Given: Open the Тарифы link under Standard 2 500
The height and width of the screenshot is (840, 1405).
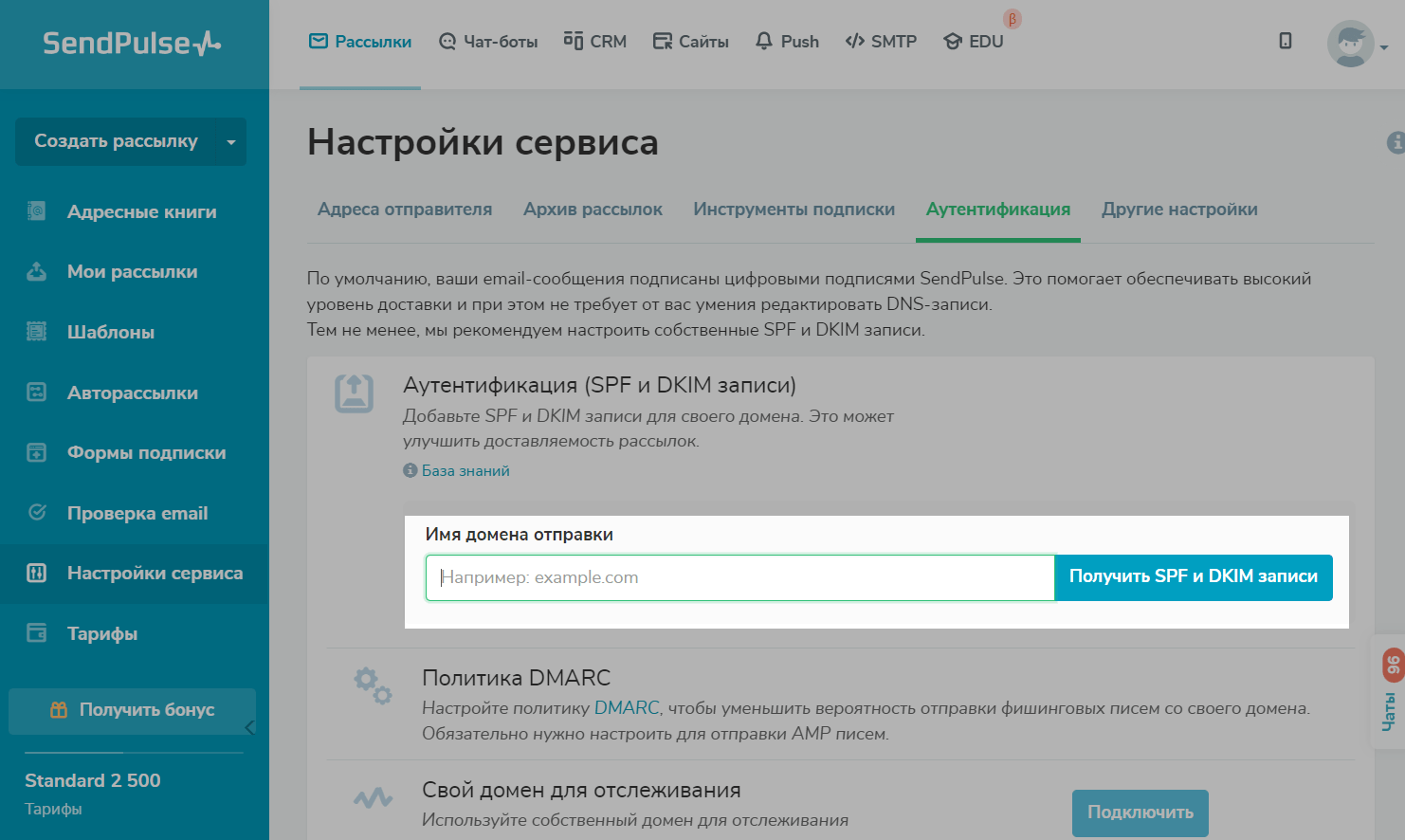Looking at the screenshot, I should pos(53,809).
